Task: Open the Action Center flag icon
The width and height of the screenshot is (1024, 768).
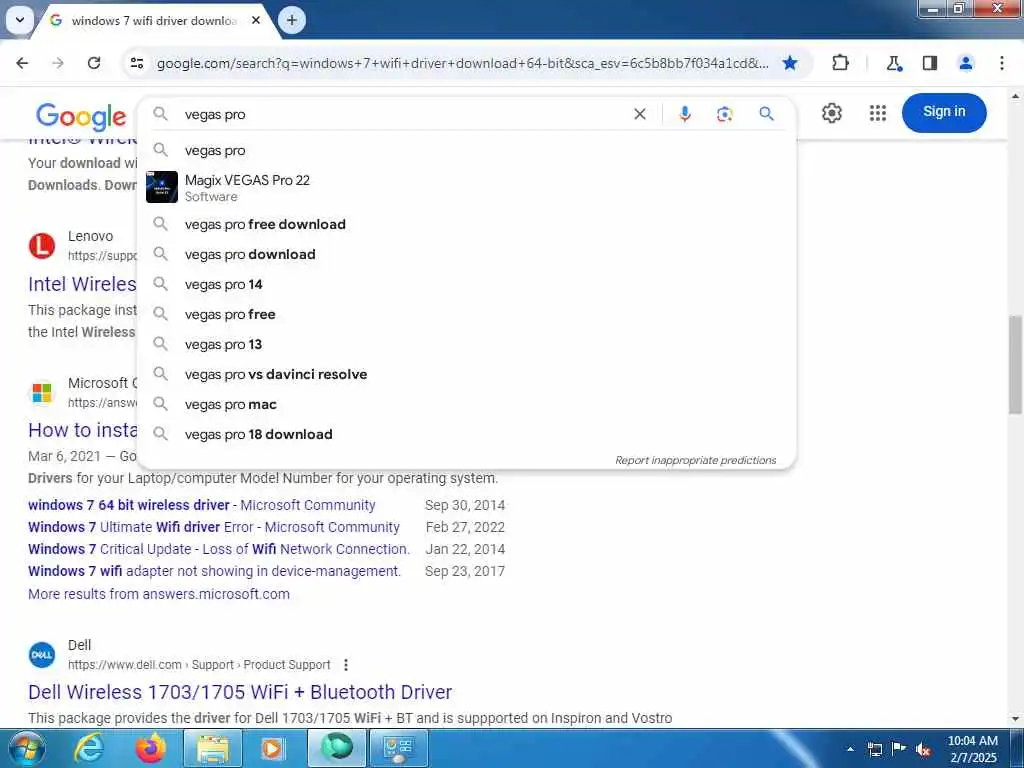Action: (899, 749)
